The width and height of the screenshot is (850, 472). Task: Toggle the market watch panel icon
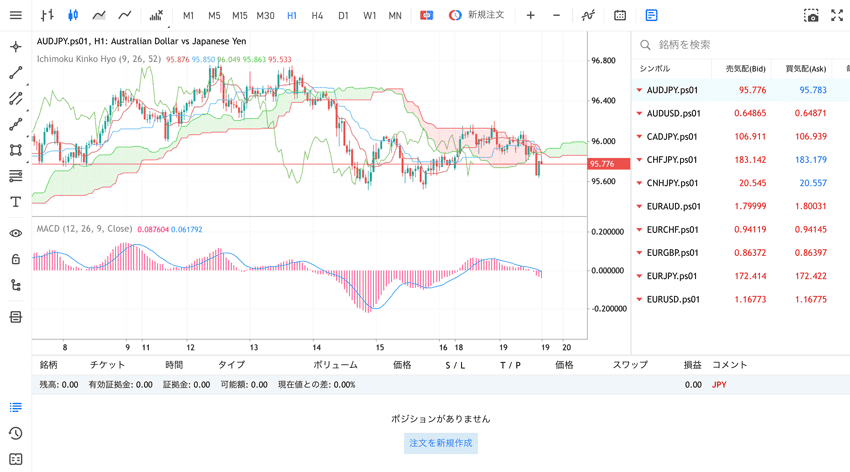651,15
